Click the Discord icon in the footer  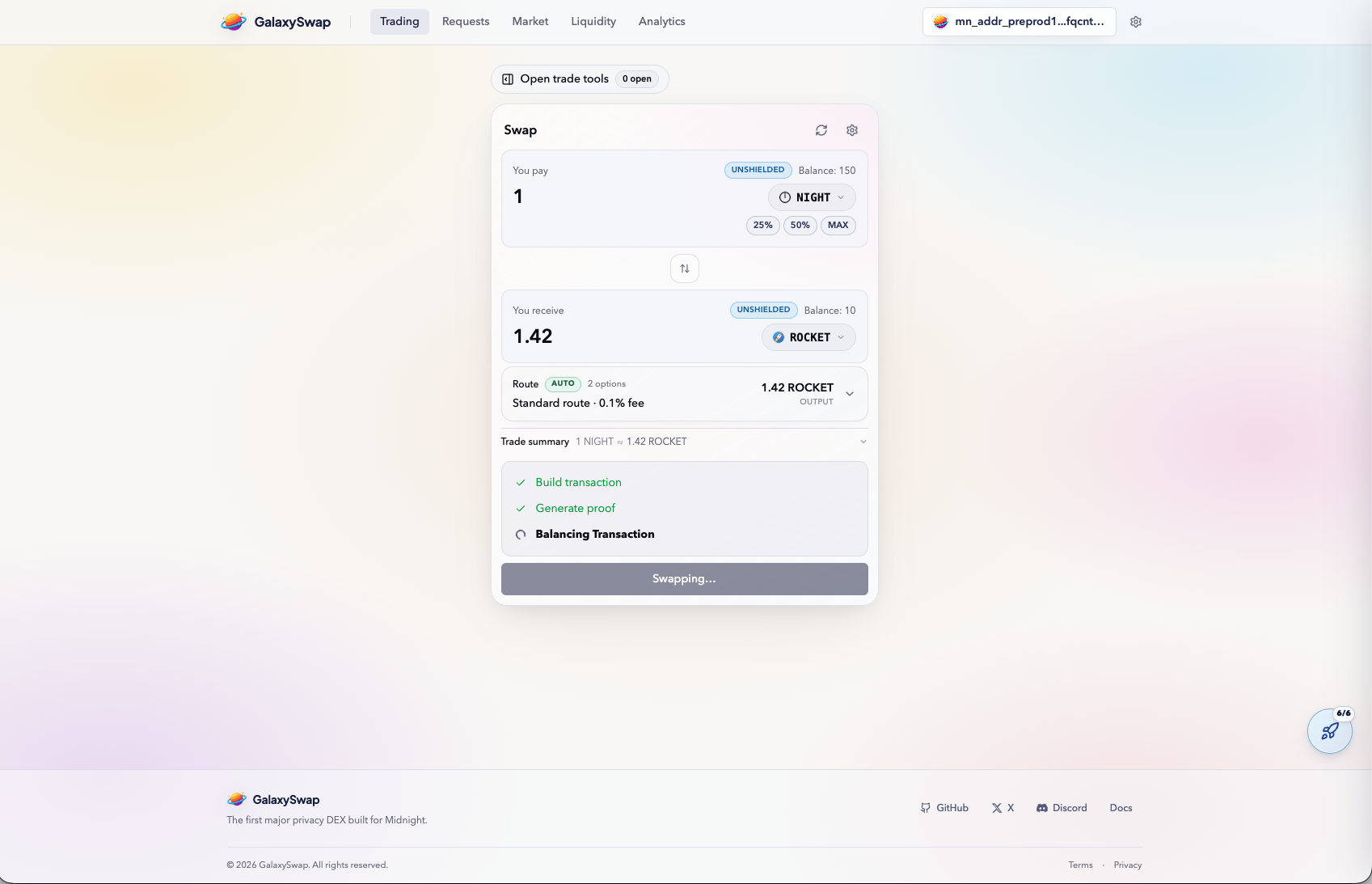[x=1042, y=807]
